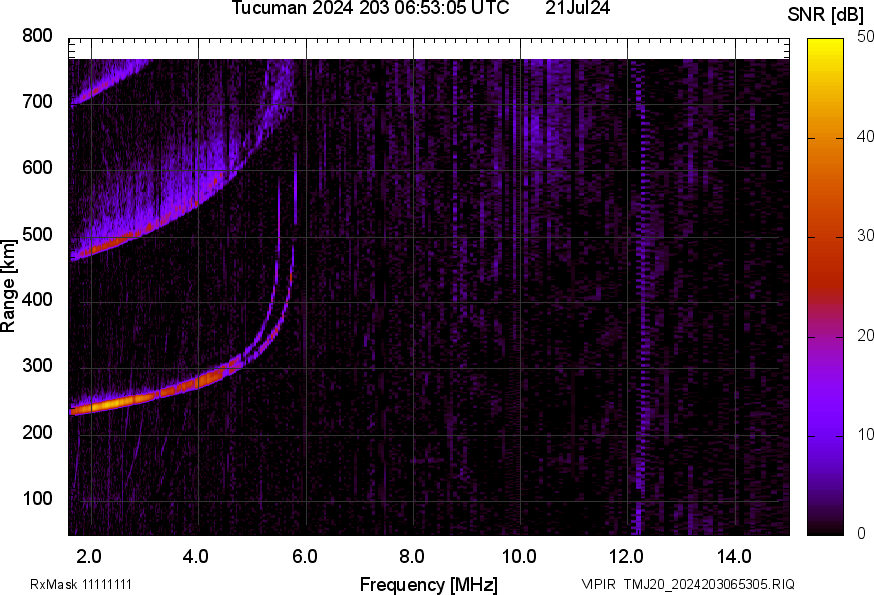Image resolution: width=874 pixels, height=595 pixels.
Task: Click the SNR color bar gradient
Action: [826, 287]
